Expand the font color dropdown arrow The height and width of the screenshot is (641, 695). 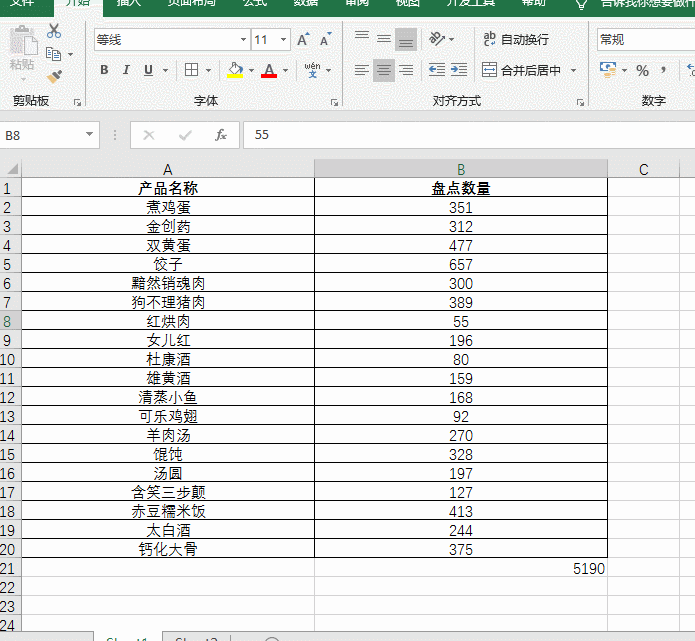(285, 70)
